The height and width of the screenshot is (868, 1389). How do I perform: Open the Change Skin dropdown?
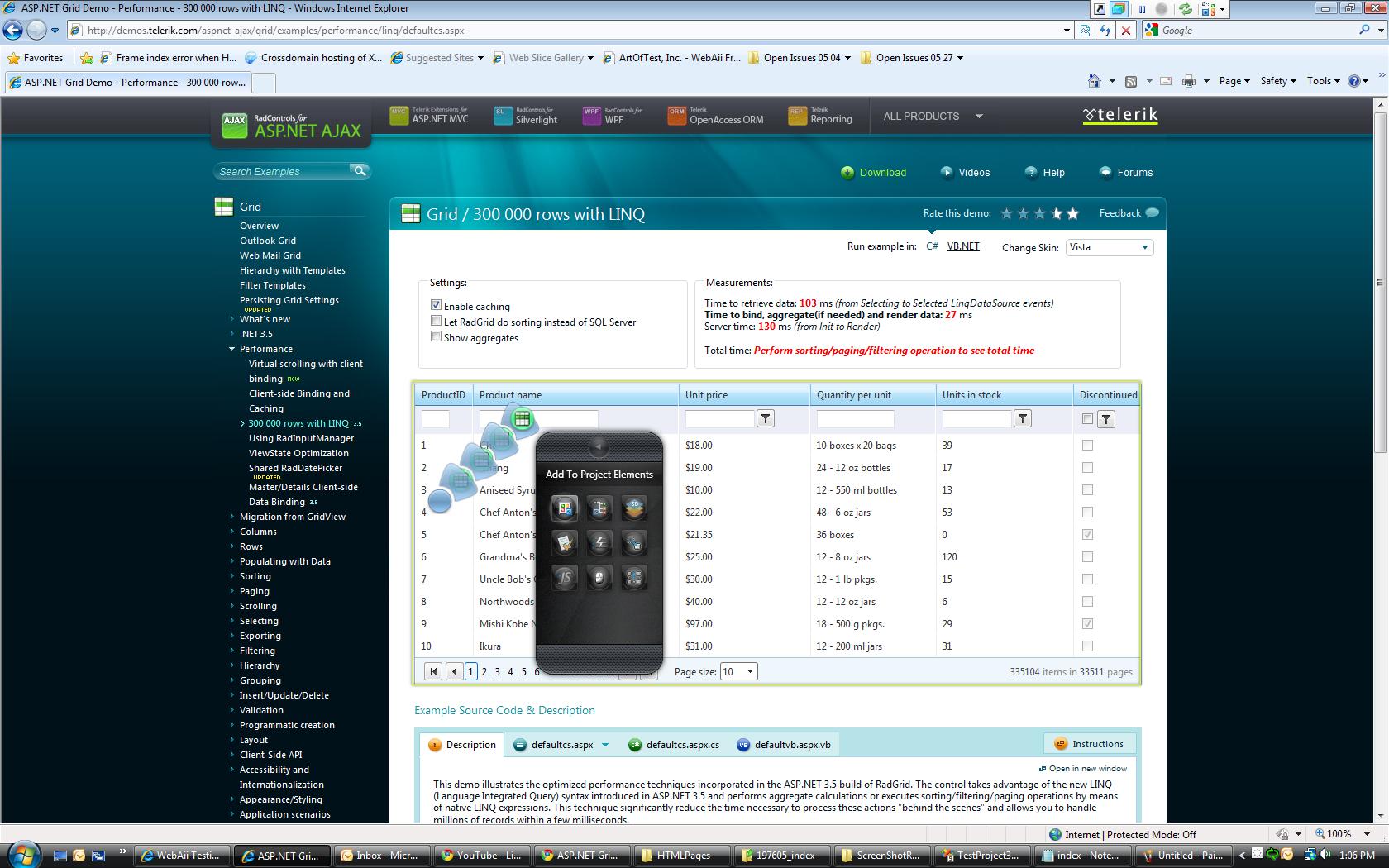point(1109,247)
